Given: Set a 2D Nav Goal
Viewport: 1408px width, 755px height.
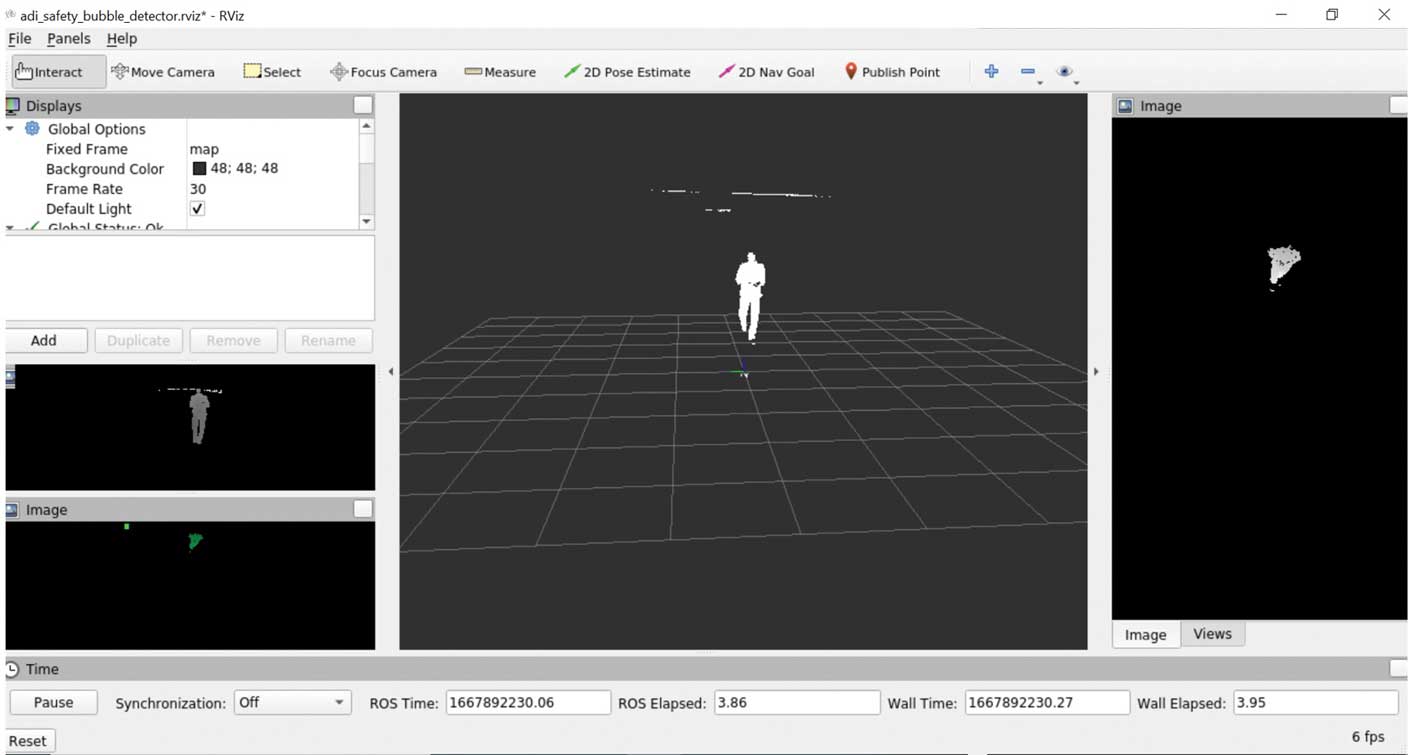Looking at the screenshot, I should (766, 72).
